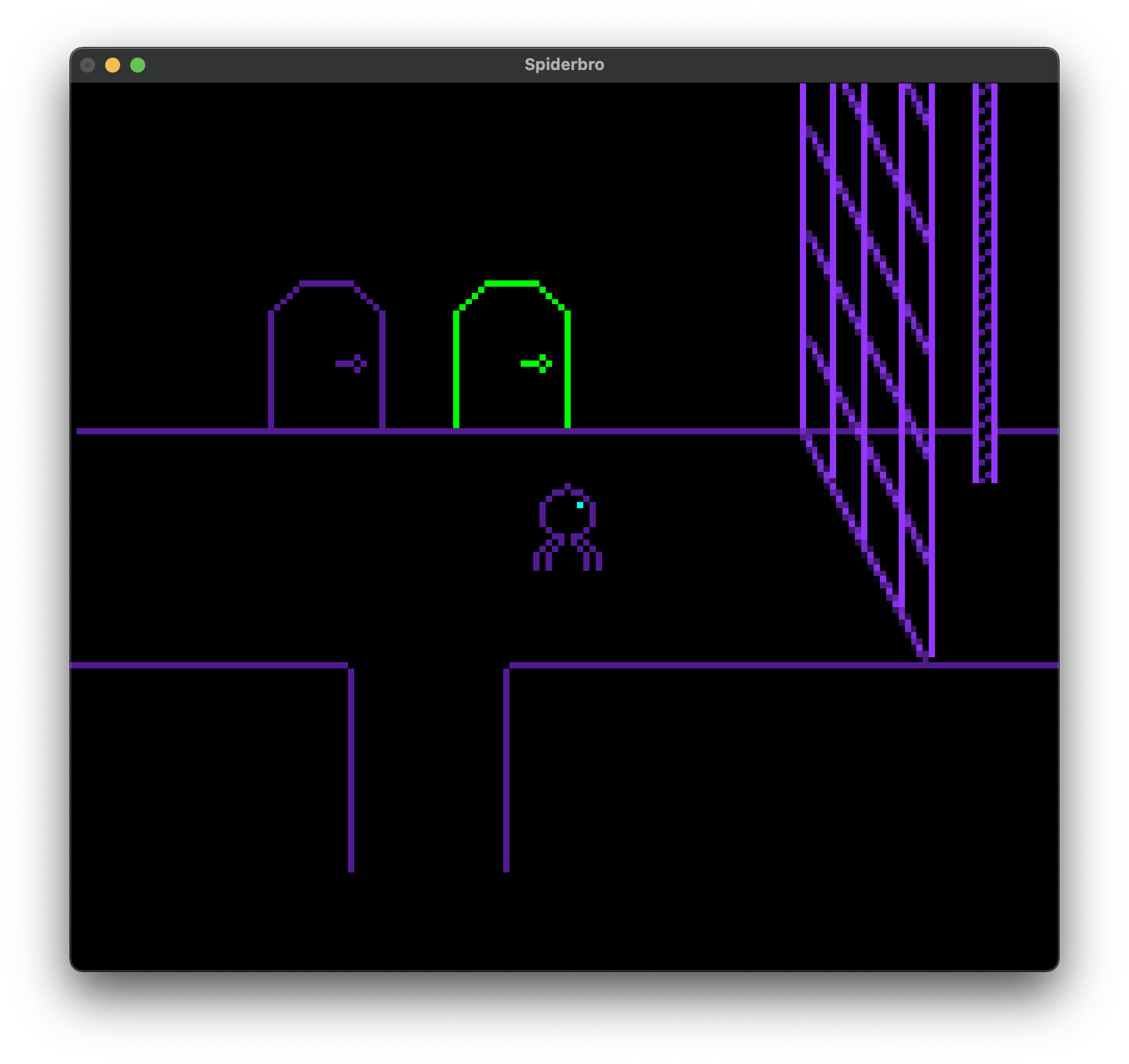Click the right wall of the pit
Screen dimensions: 1129x1064
506,770
